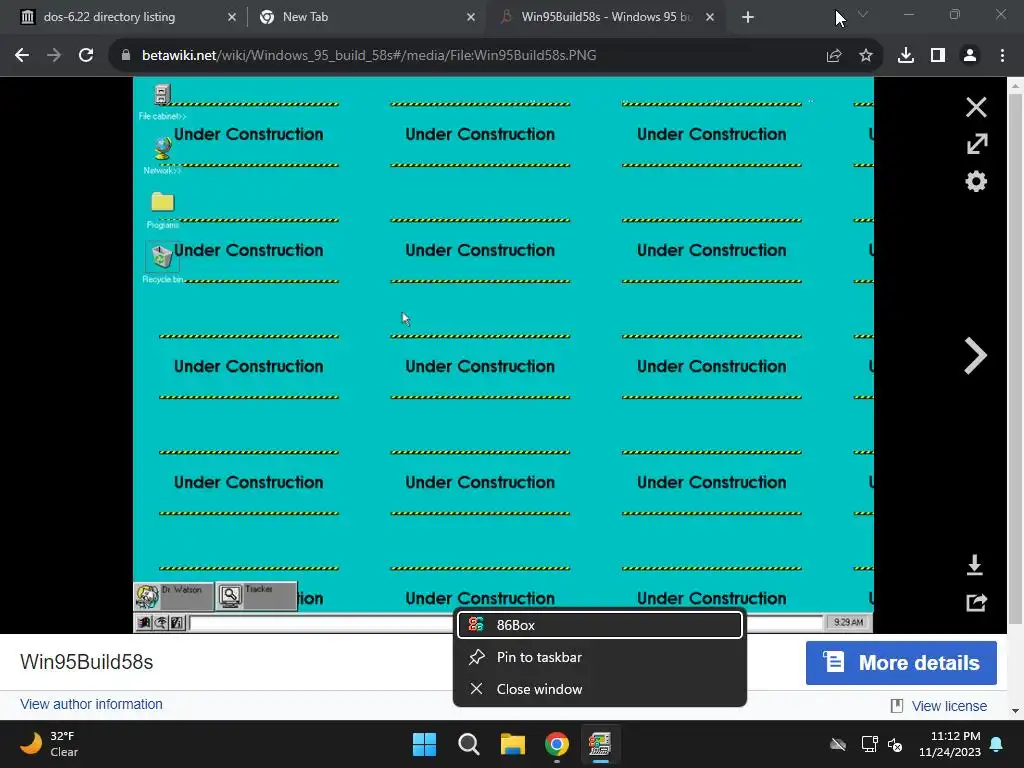Screen dimensions: 1024x768
Task: Reload the current page
Action: [x=86, y=56]
